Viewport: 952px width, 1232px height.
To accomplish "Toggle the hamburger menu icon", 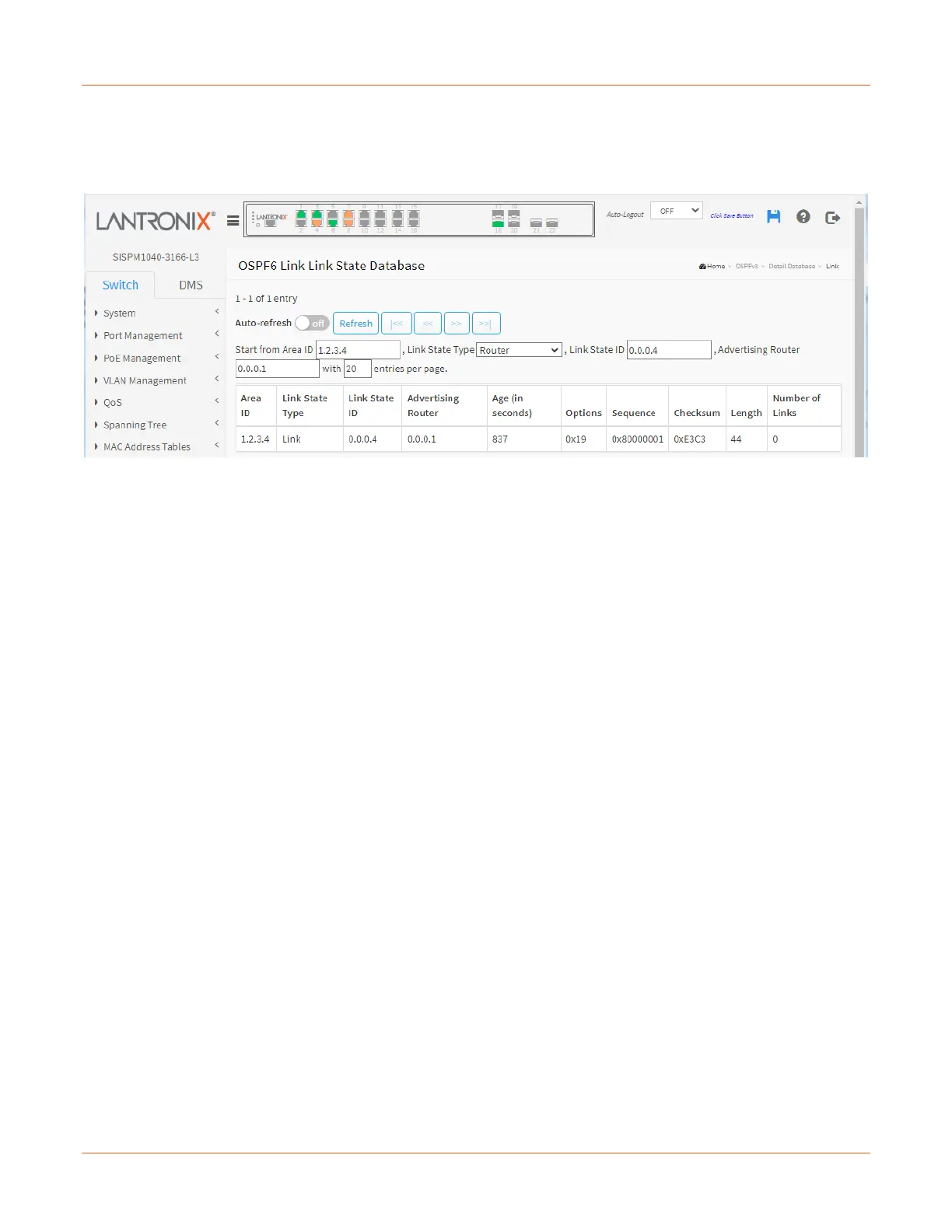I will pos(233,221).
